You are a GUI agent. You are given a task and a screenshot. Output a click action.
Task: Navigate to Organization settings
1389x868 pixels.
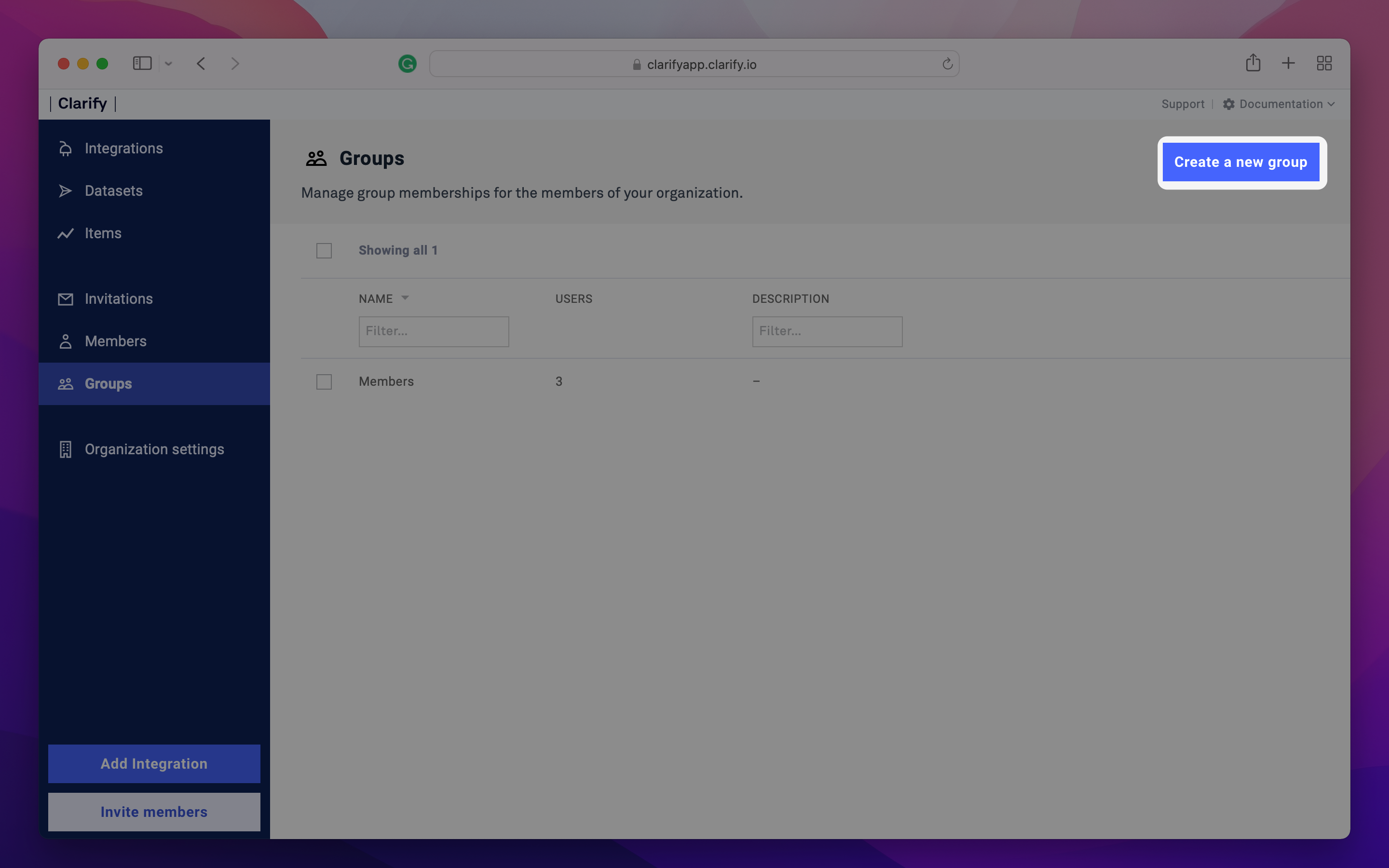click(x=154, y=449)
